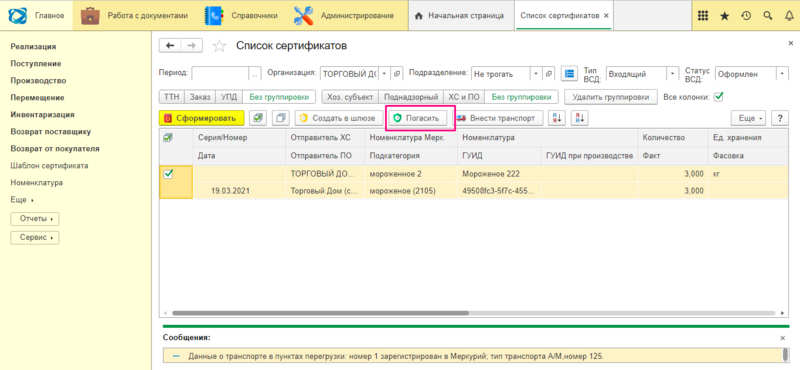Screen dimensions: 800x370
Task: Click the 'Погасить' button
Action: point(418,118)
